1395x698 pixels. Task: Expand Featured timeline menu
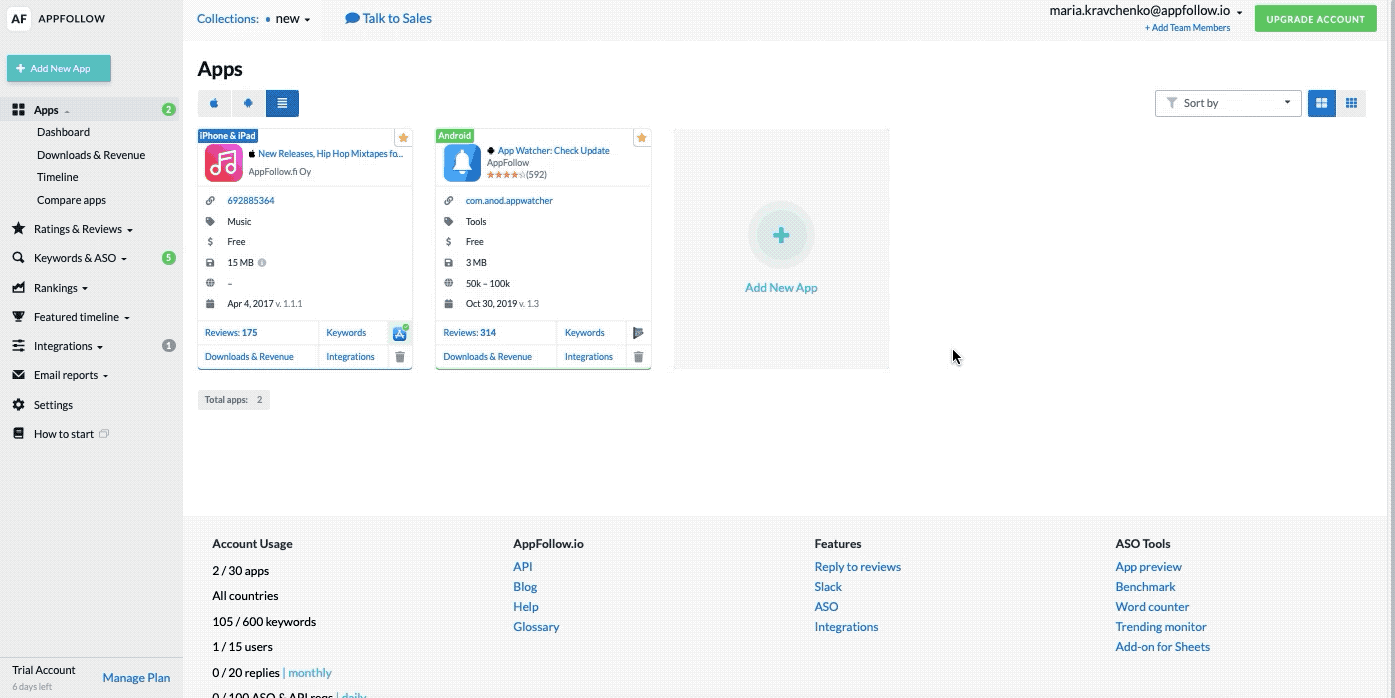pos(82,317)
